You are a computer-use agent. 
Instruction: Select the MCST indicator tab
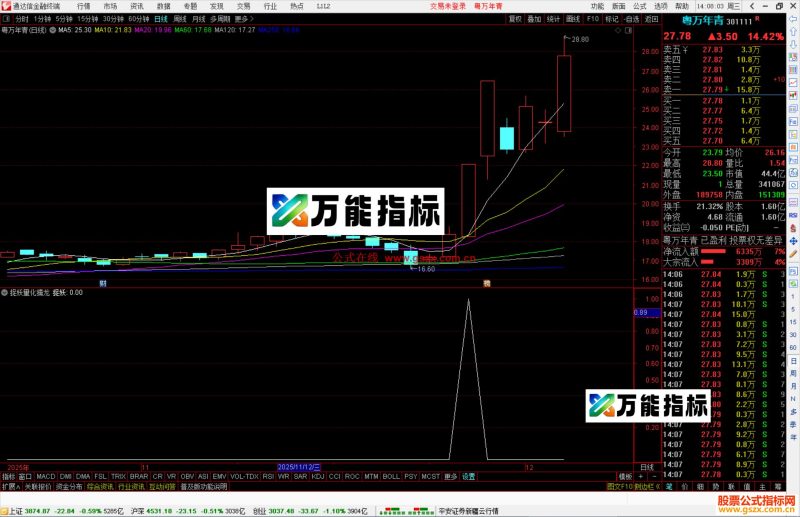point(430,476)
